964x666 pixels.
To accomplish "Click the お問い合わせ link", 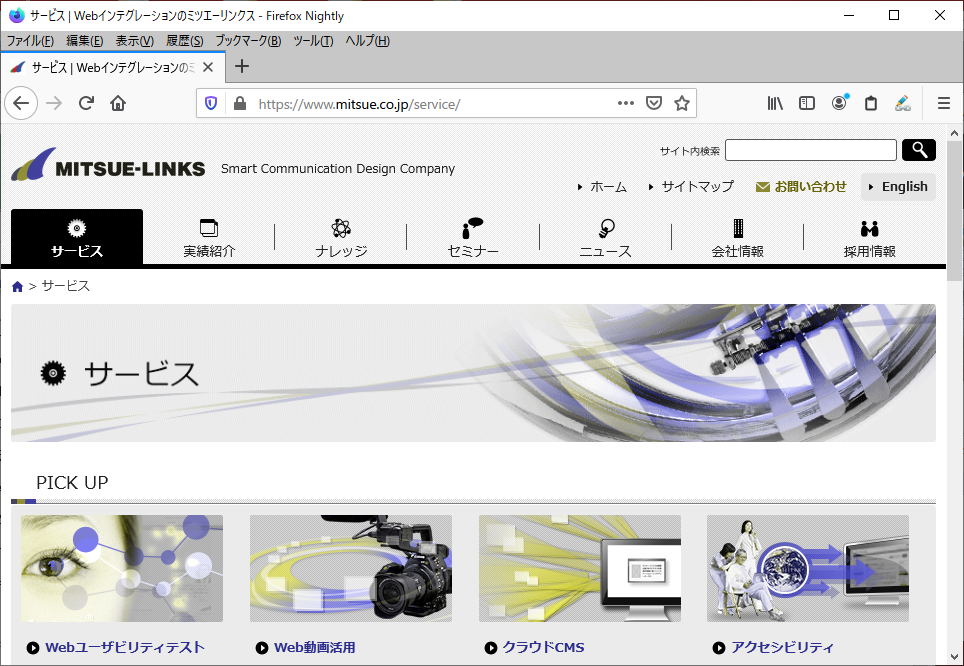I will pyautogui.click(x=801, y=187).
